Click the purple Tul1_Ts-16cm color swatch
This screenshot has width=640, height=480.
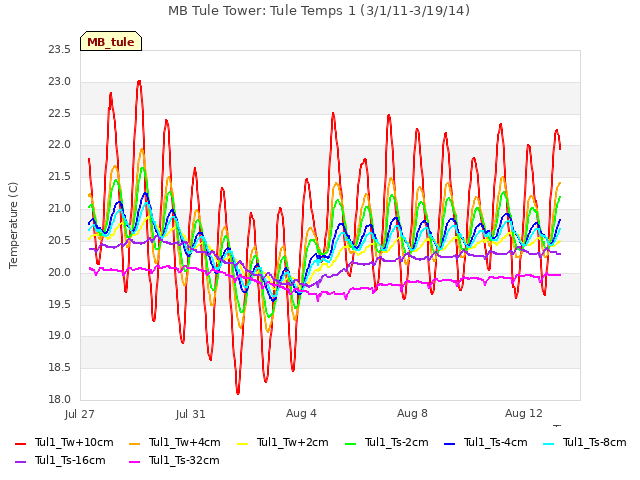click(x=20, y=462)
